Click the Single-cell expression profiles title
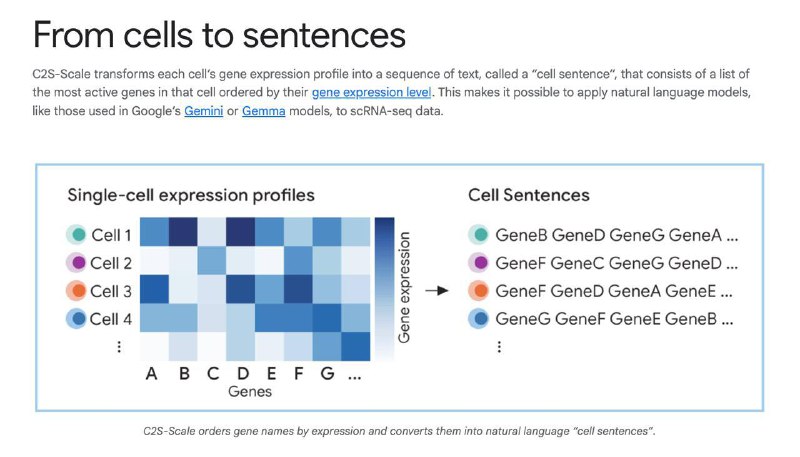This screenshot has width=800, height=457. point(191,195)
